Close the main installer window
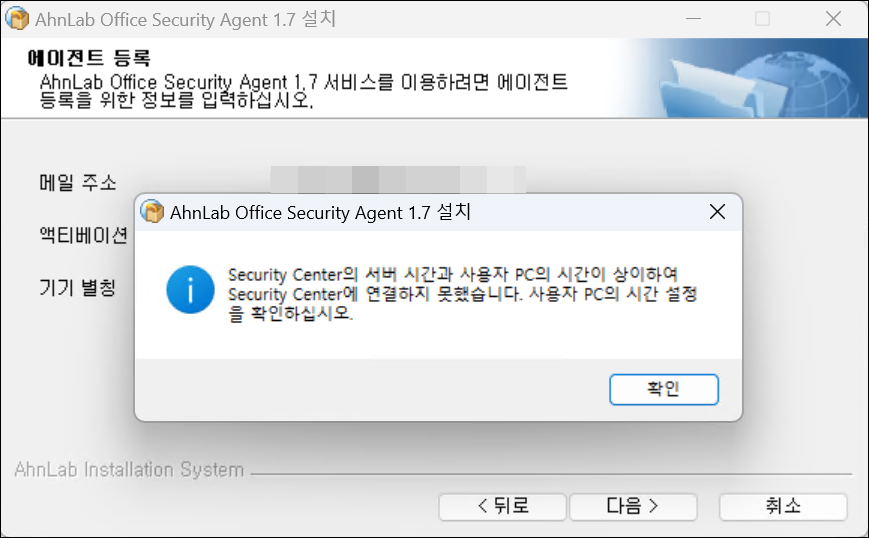This screenshot has width=869, height=538. (833, 19)
